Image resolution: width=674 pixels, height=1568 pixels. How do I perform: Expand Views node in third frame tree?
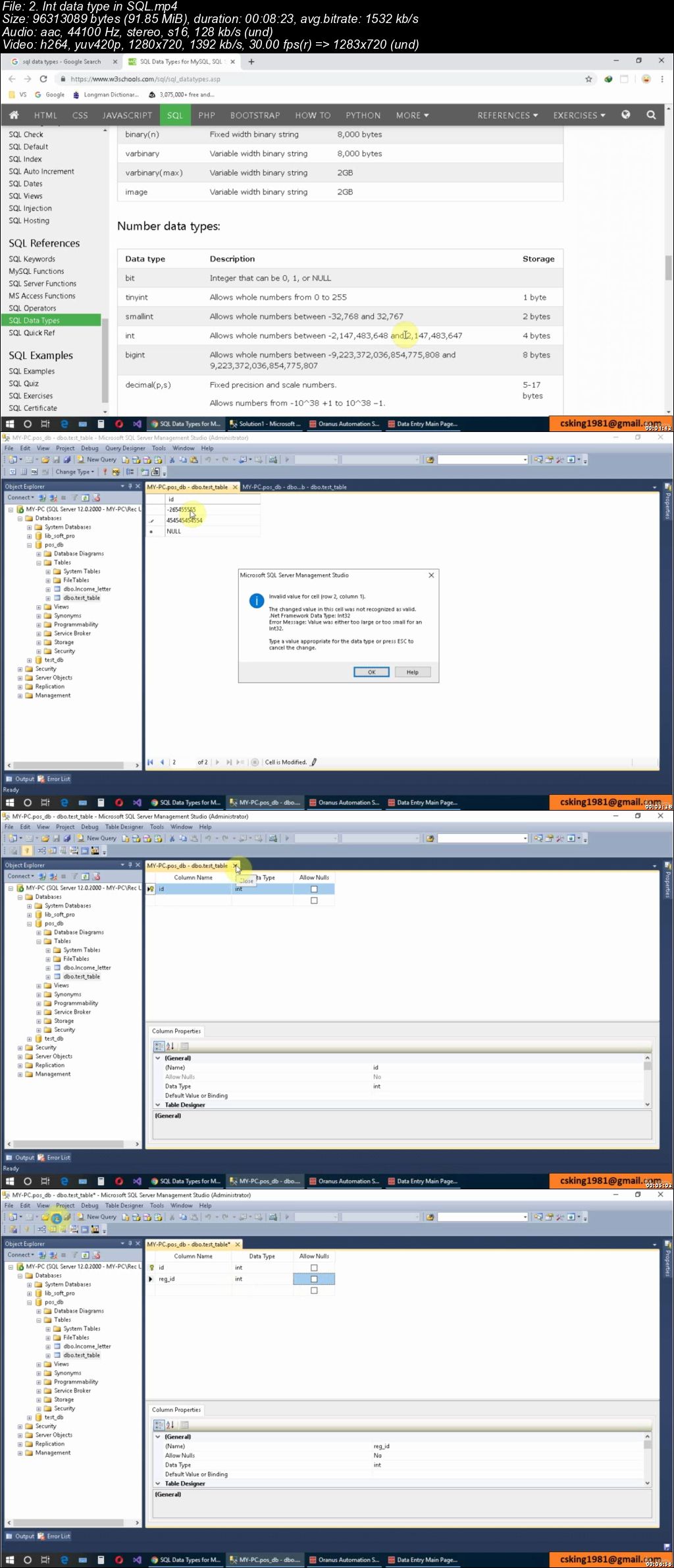coord(38,985)
